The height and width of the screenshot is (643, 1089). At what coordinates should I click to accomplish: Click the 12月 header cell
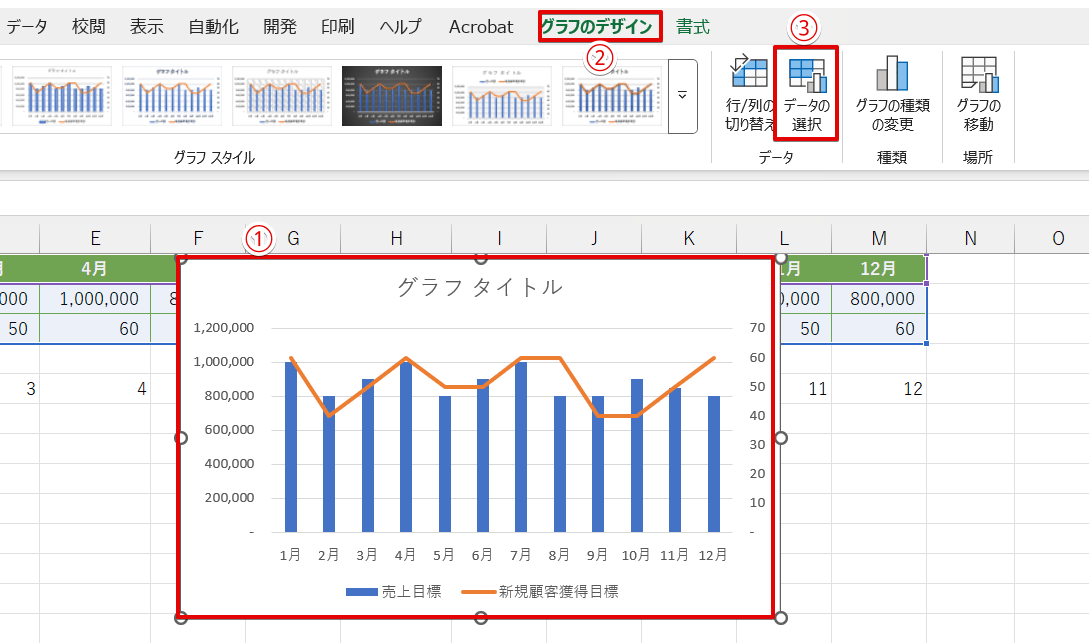coord(879,268)
